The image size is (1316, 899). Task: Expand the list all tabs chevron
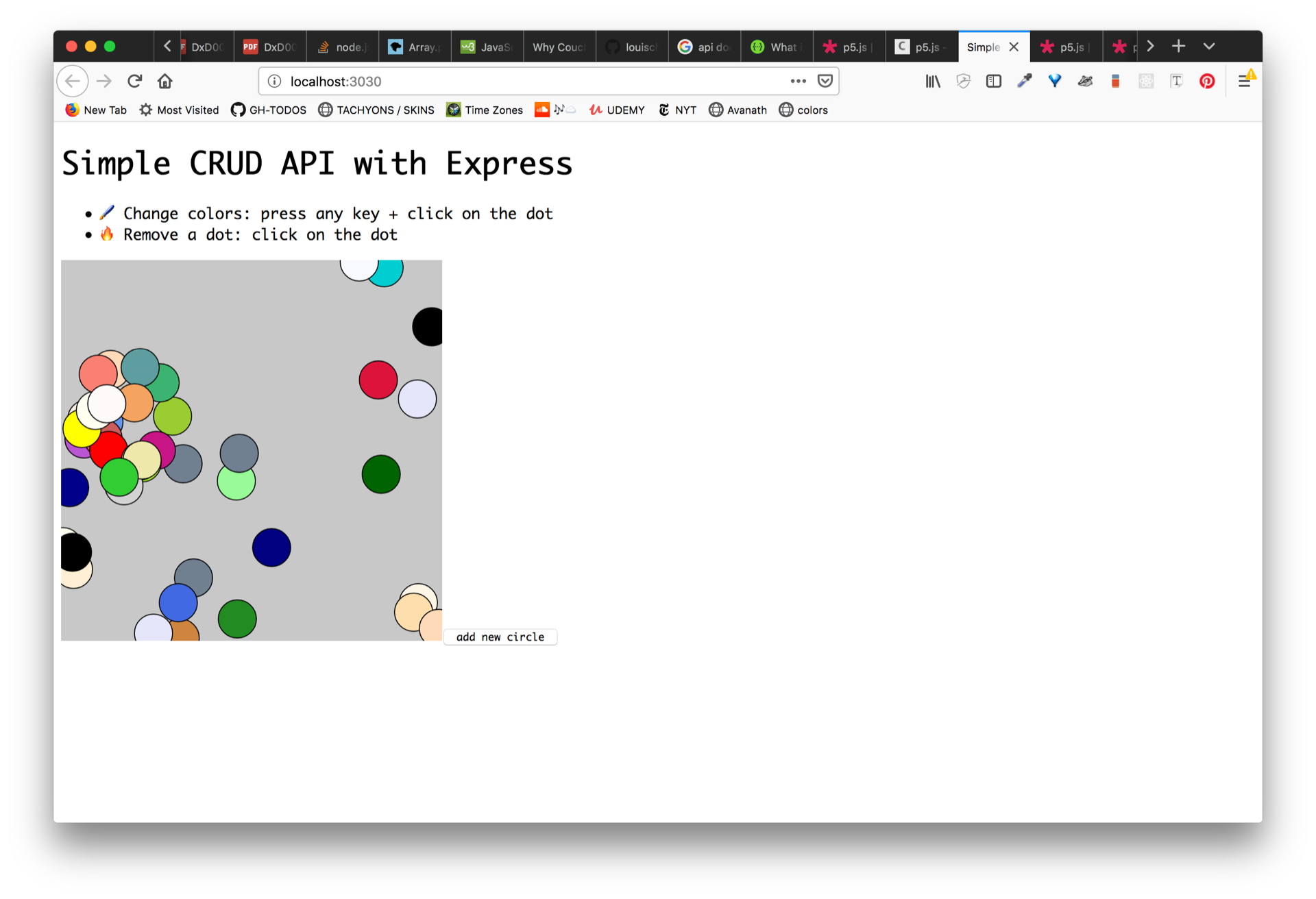coord(1209,47)
